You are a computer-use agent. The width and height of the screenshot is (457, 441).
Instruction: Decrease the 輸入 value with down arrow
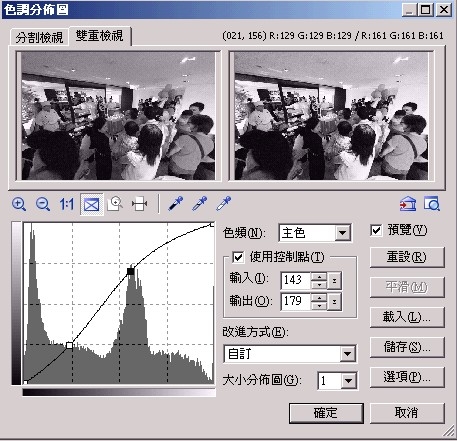click(x=319, y=284)
